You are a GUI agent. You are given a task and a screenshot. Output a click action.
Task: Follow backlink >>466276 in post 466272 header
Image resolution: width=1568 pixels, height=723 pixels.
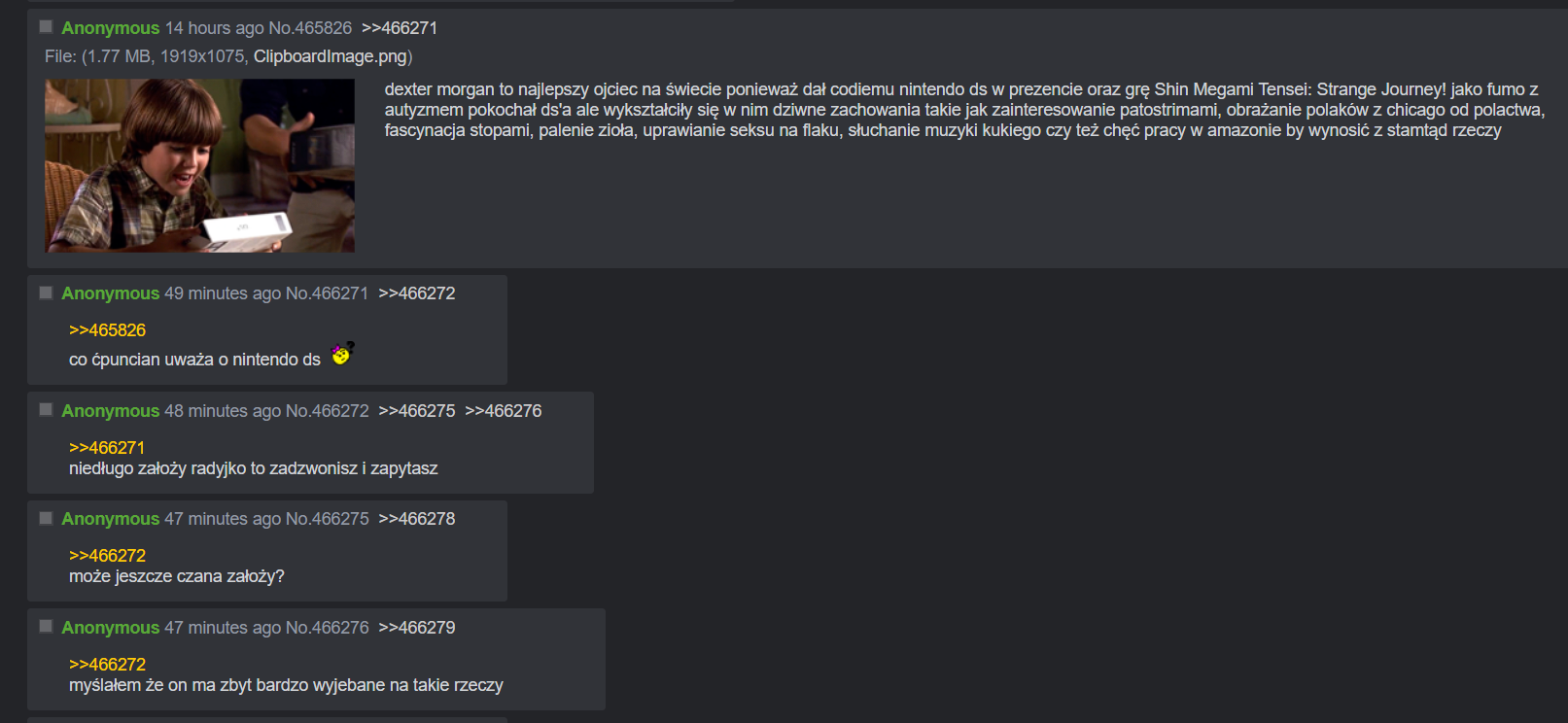504,411
